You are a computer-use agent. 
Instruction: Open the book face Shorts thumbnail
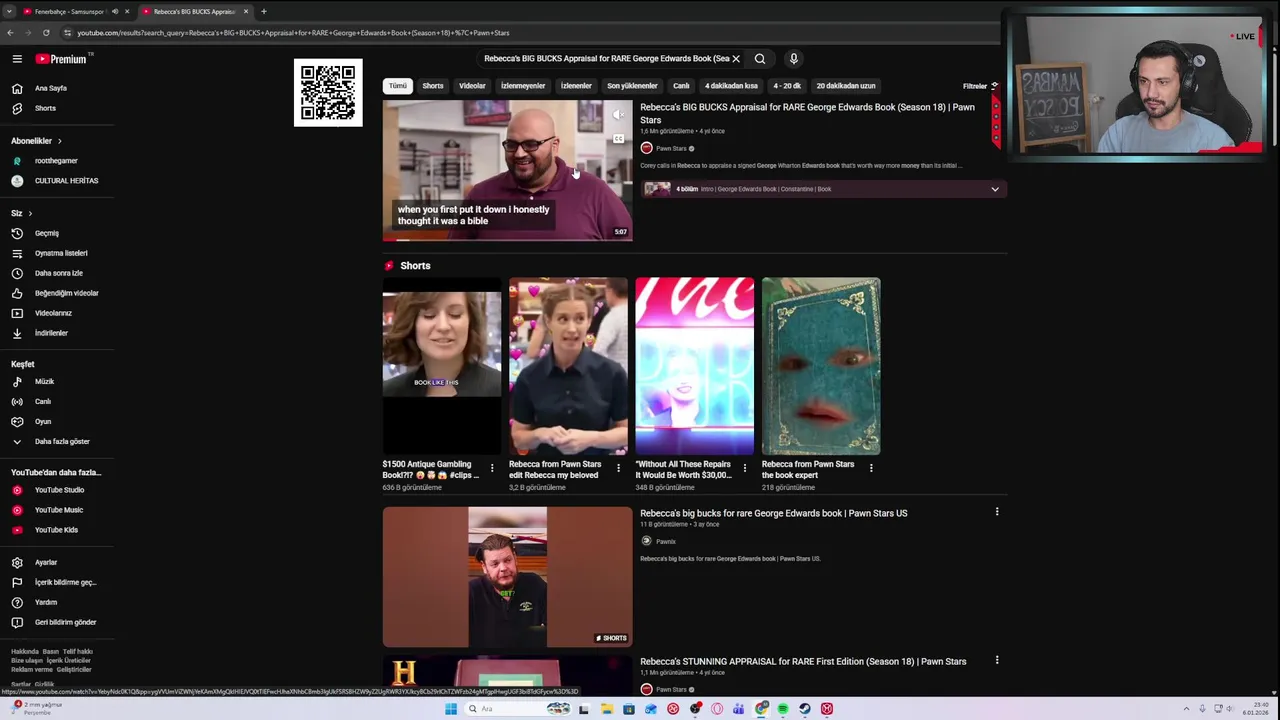821,366
